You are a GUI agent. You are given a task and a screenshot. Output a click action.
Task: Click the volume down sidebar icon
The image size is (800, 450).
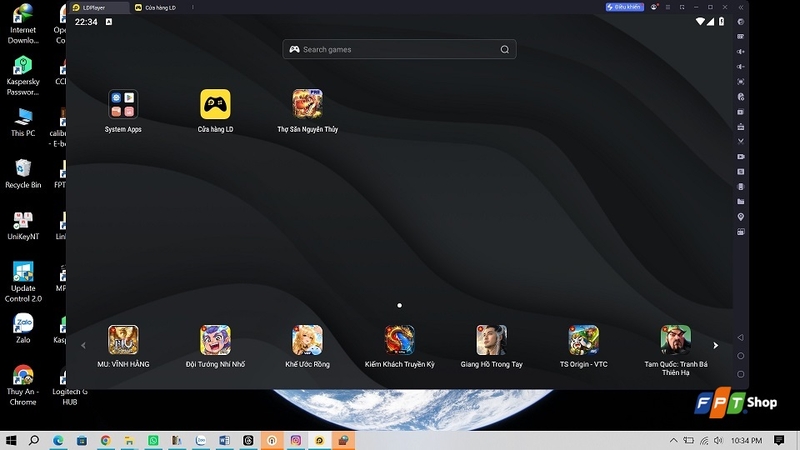[741, 67]
